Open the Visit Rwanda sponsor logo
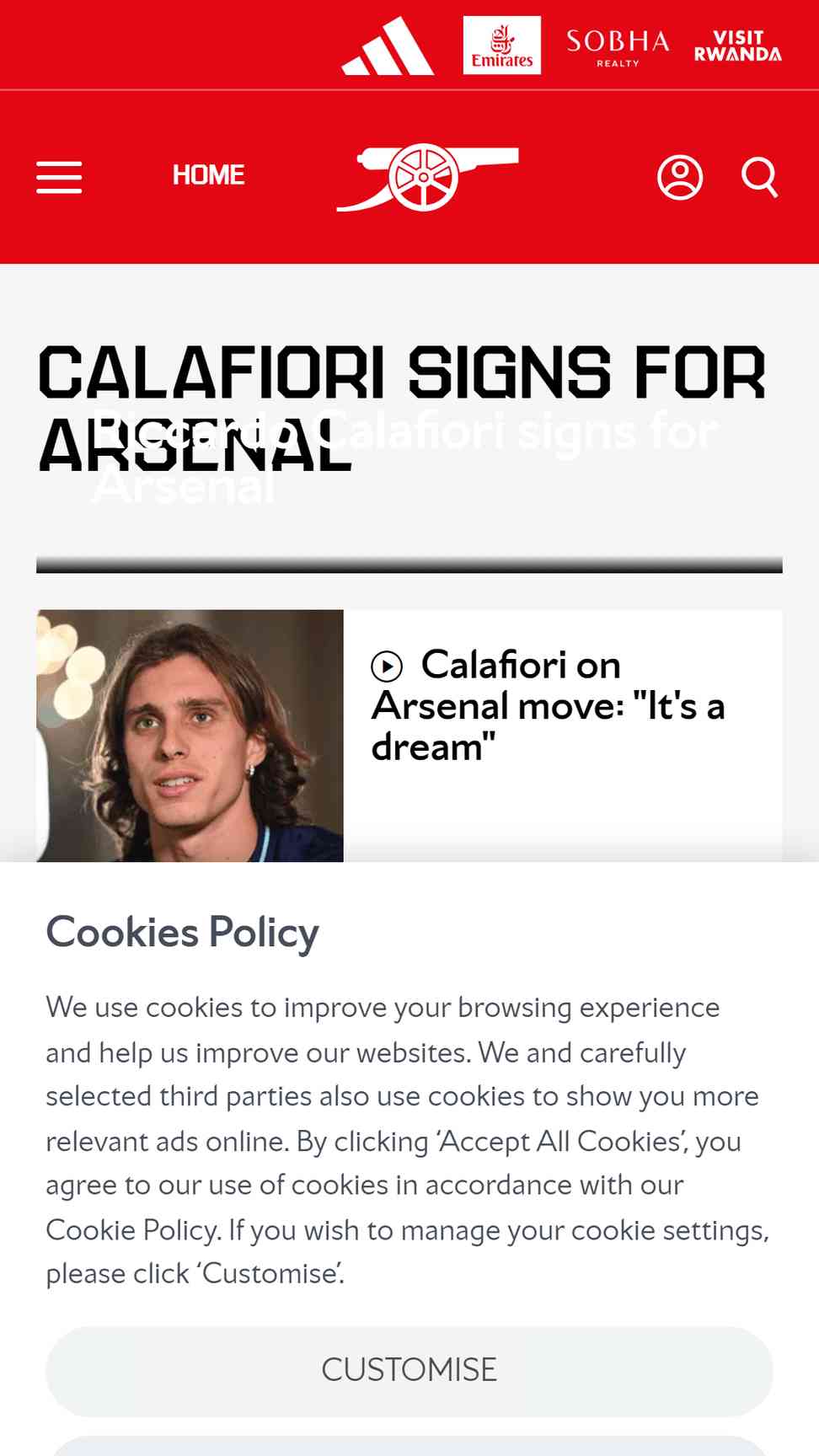 (738, 45)
